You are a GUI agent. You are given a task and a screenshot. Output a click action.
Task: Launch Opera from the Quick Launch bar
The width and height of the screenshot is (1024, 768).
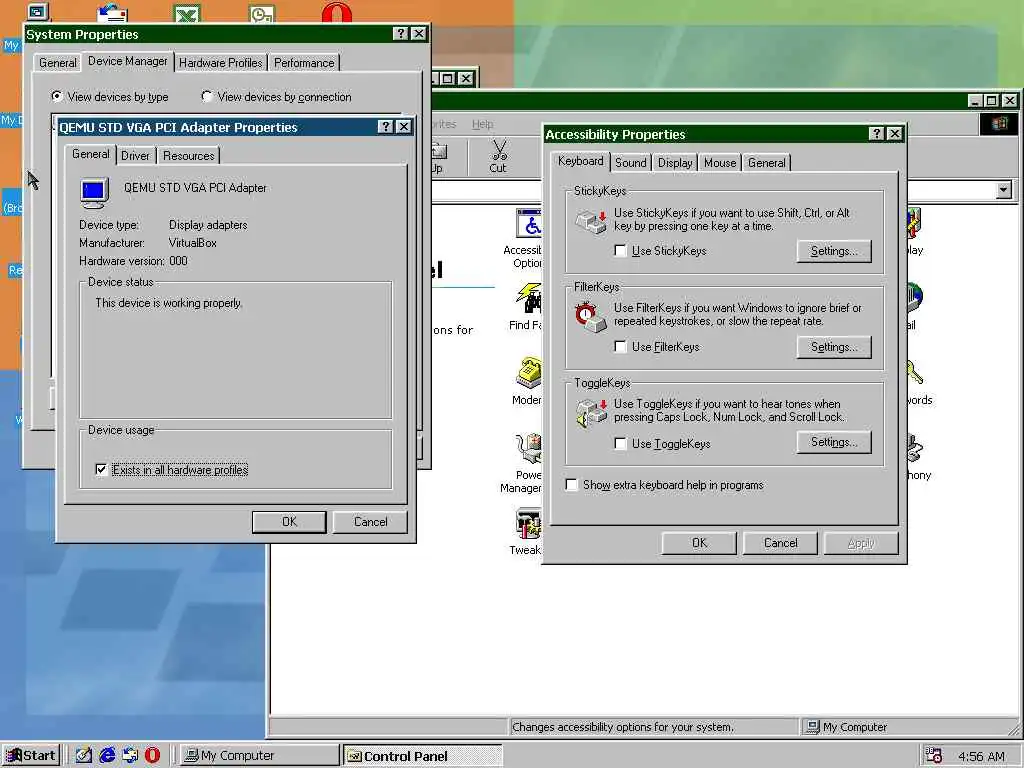click(x=152, y=755)
